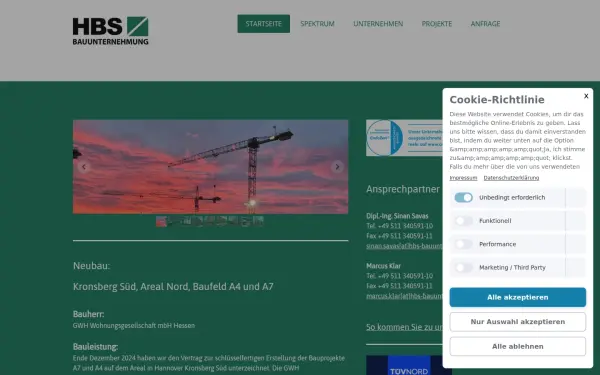Screen dimensions: 600x375
Task: Click the Alle ablehnen button
Action: pyautogui.click(x=517, y=346)
